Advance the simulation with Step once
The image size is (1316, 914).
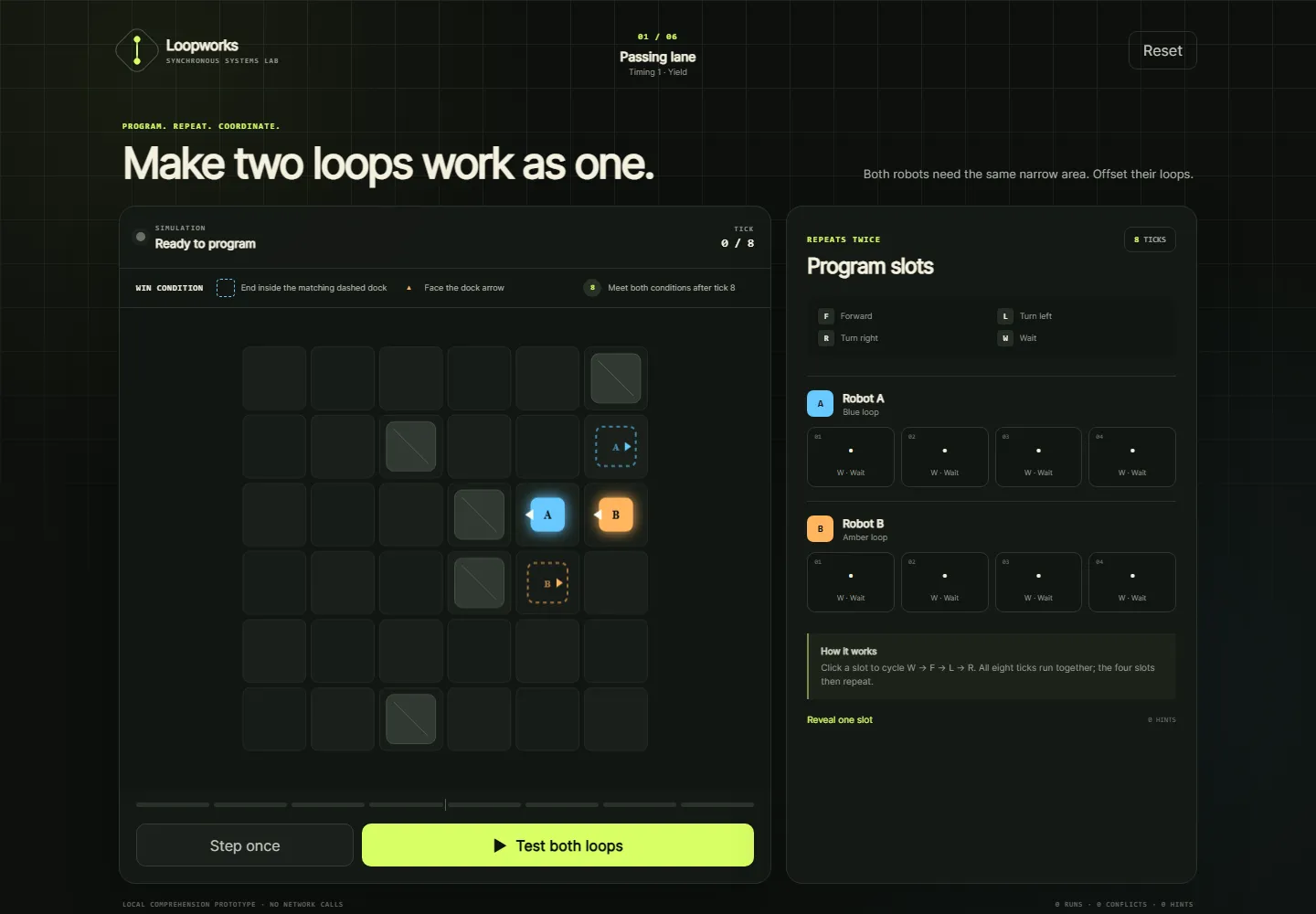click(245, 845)
